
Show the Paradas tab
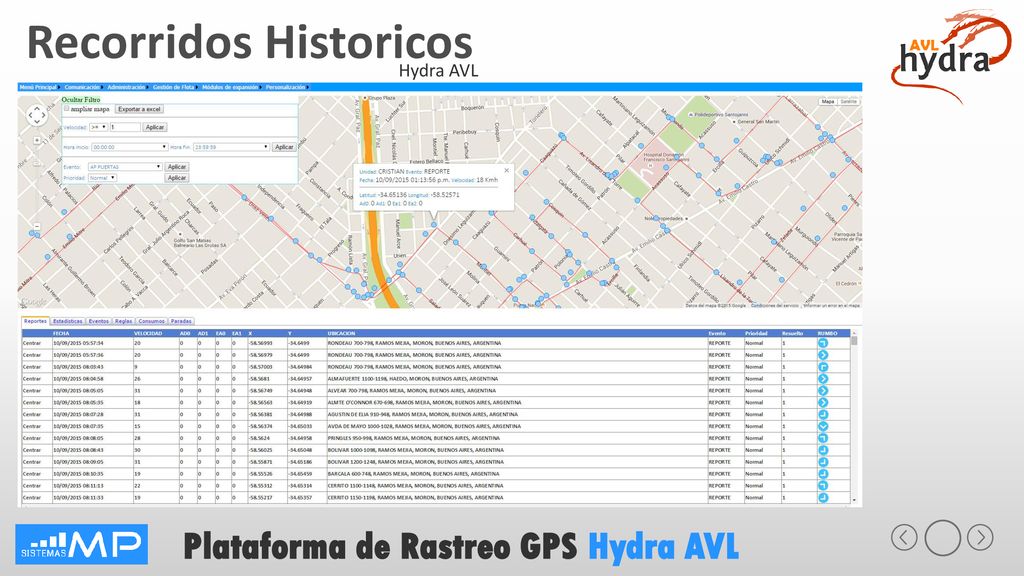[181, 321]
